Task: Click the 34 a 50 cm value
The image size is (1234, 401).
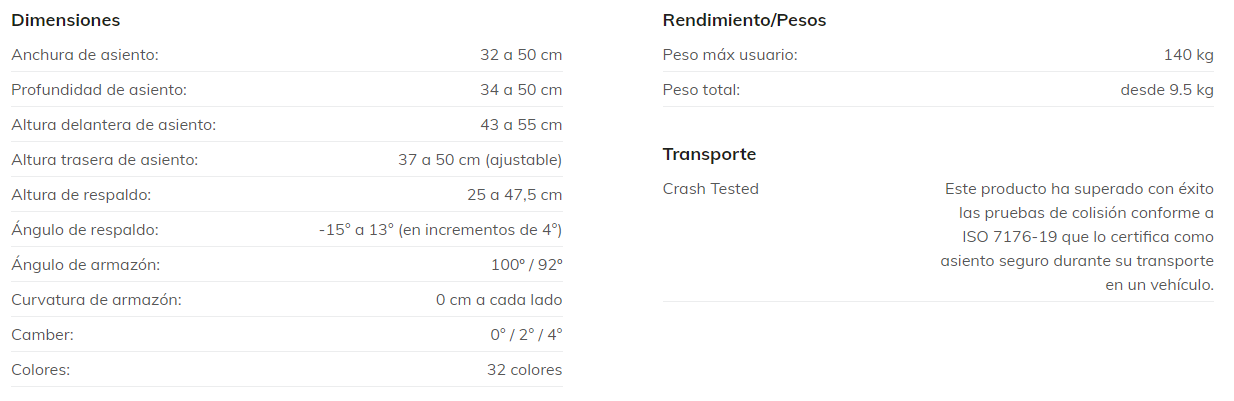Action: (x=521, y=90)
